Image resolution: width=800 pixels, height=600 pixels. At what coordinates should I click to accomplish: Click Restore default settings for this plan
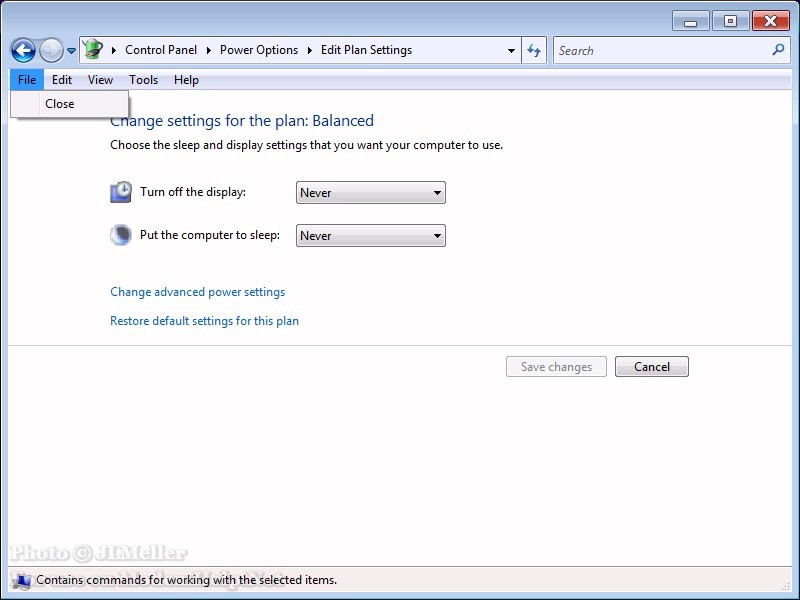(205, 321)
